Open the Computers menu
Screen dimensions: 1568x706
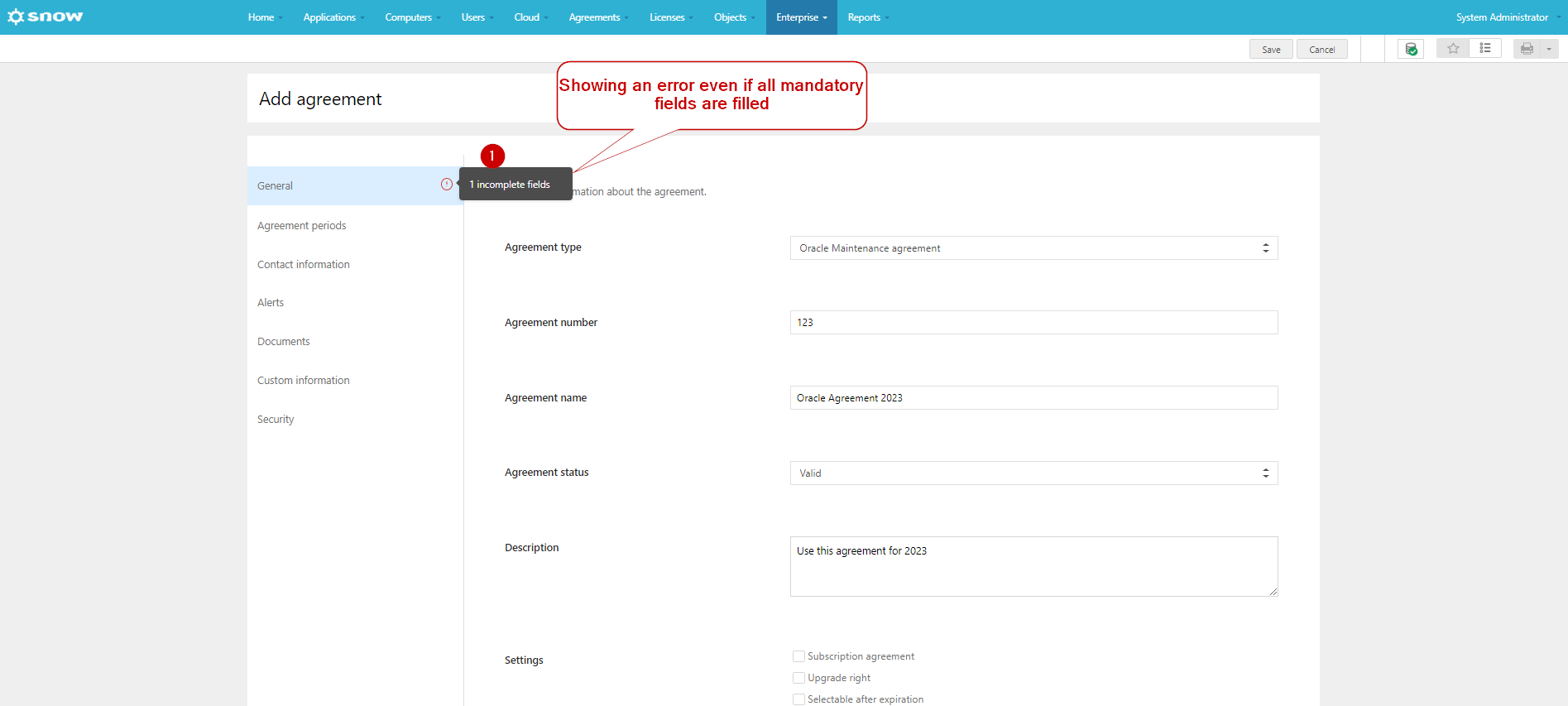coord(413,17)
